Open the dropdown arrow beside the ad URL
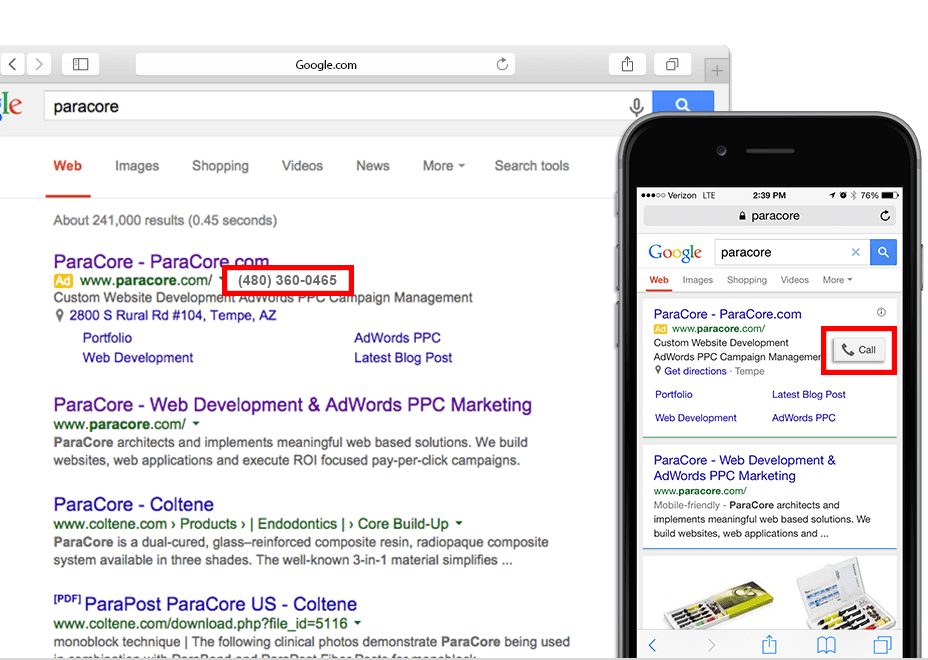The width and height of the screenshot is (928, 660). [221, 279]
